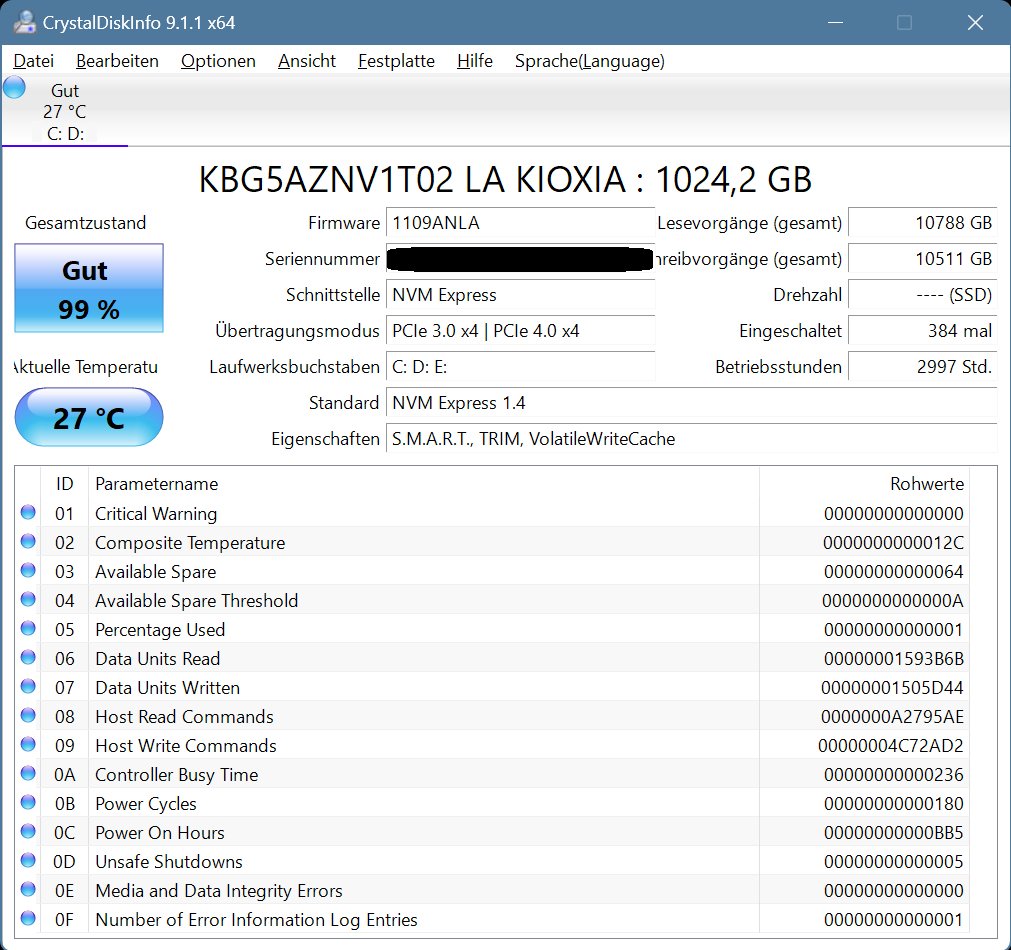Click the health dot for Power On Hours
The width and height of the screenshot is (1011, 950).
29,832
